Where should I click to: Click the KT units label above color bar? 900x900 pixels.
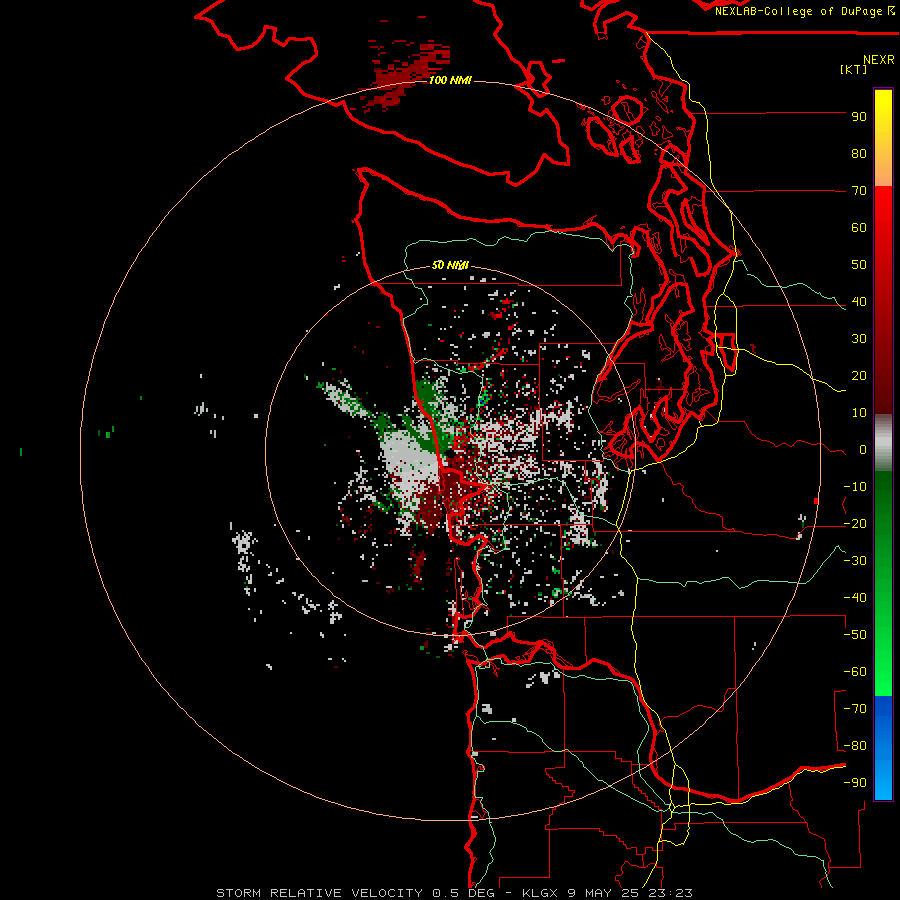[x=854, y=69]
